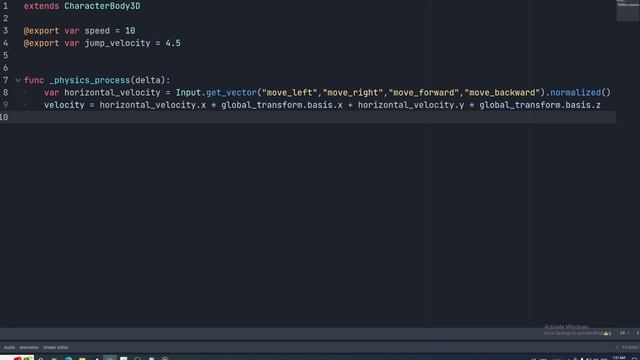Click the Godot version label in bottom bar
The width and height of the screenshot is (640, 360).
tap(631, 348)
